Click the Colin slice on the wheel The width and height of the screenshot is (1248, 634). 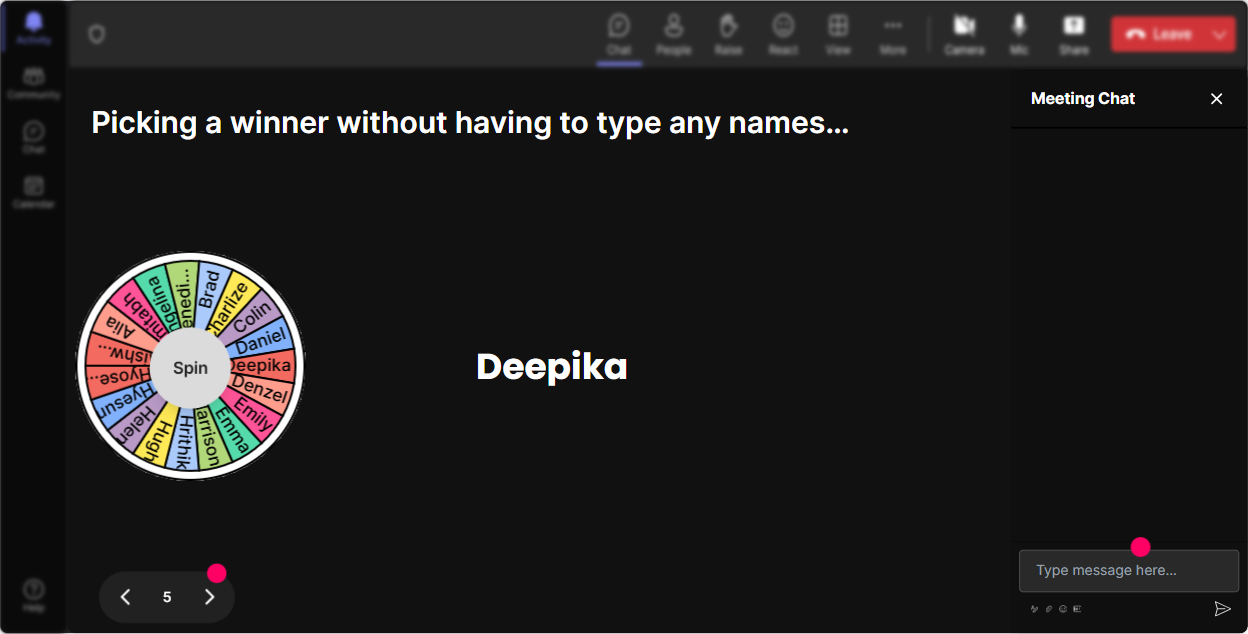point(250,317)
